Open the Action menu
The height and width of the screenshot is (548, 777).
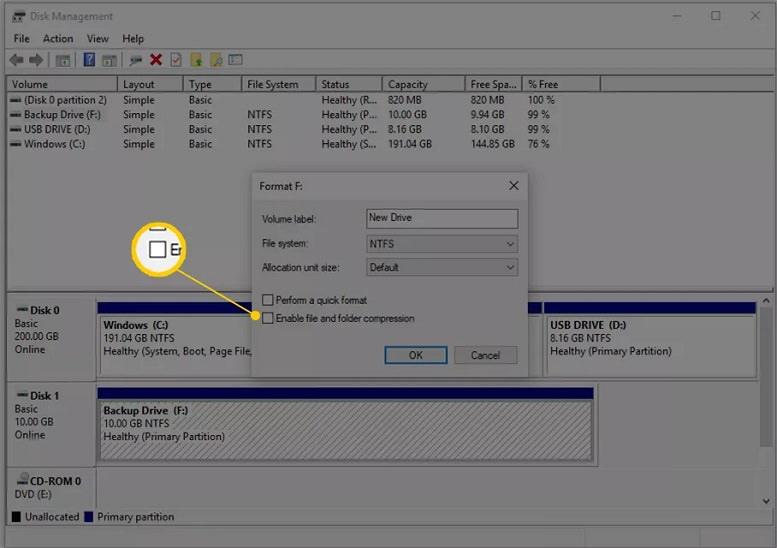click(58, 39)
